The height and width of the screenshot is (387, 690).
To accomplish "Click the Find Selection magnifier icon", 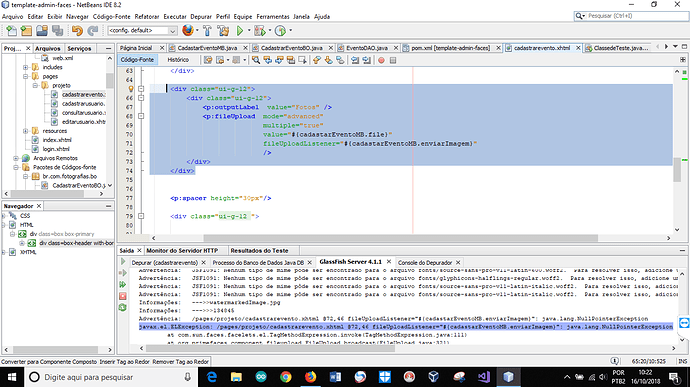I will (x=256, y=60).
